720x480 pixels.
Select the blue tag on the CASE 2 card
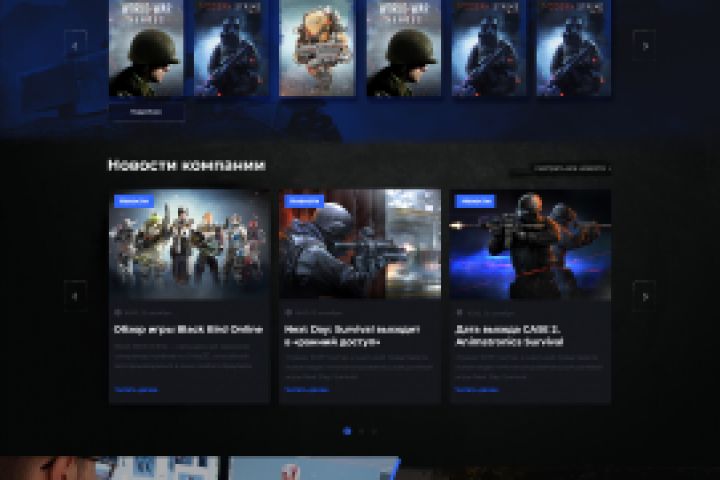(x=475, y=201)
